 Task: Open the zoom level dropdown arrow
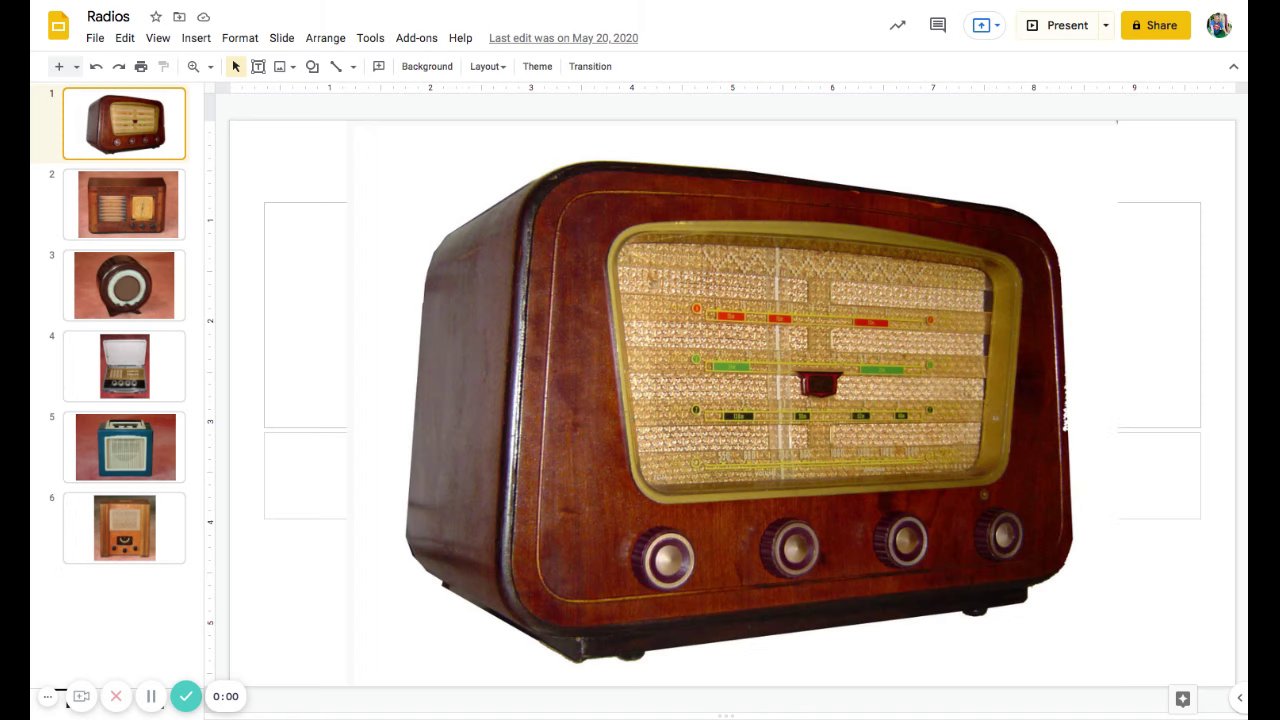(x=210, y=67)
